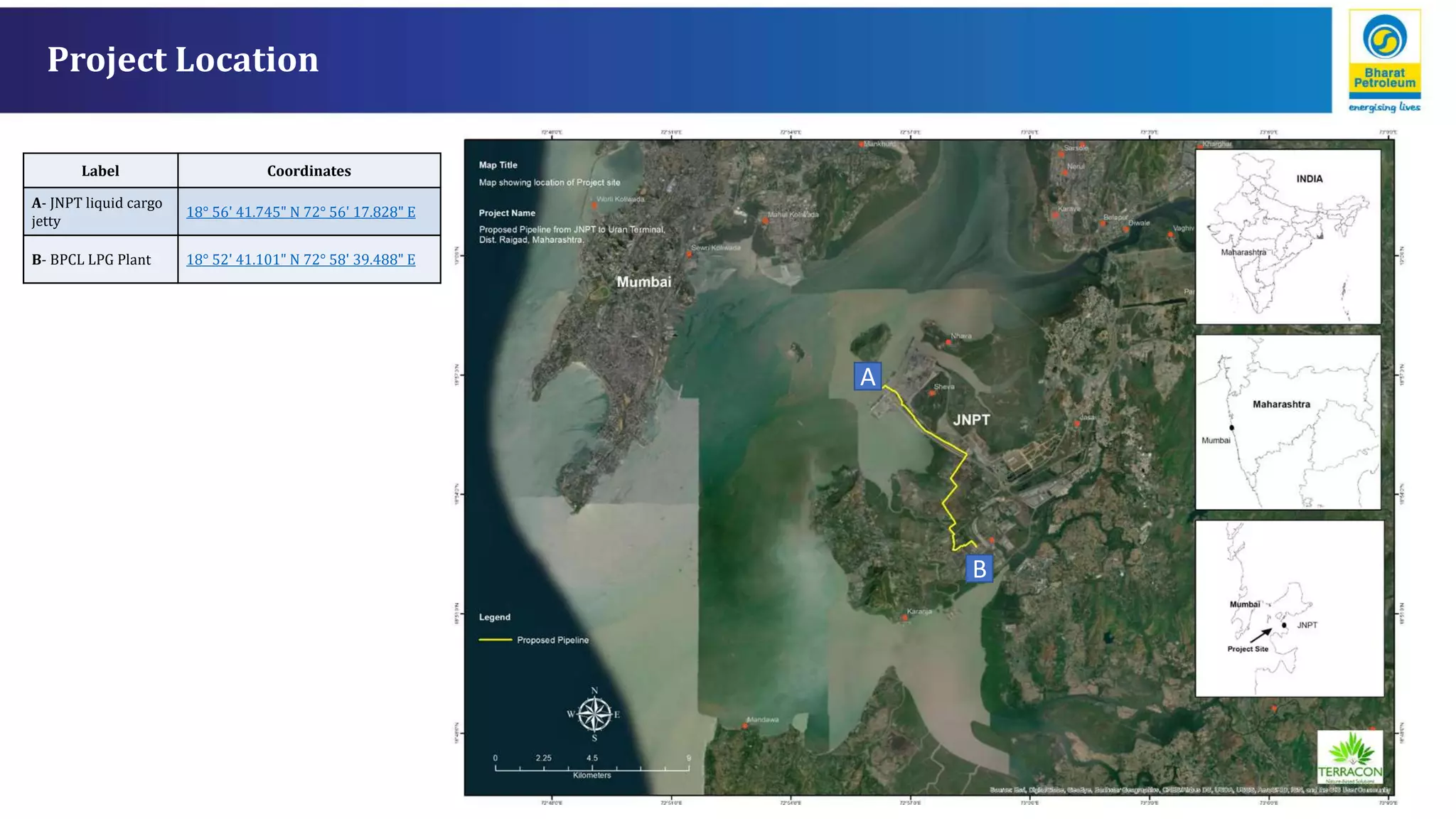
Task: Click the INDIA inset map
Action: [1288, 236]
